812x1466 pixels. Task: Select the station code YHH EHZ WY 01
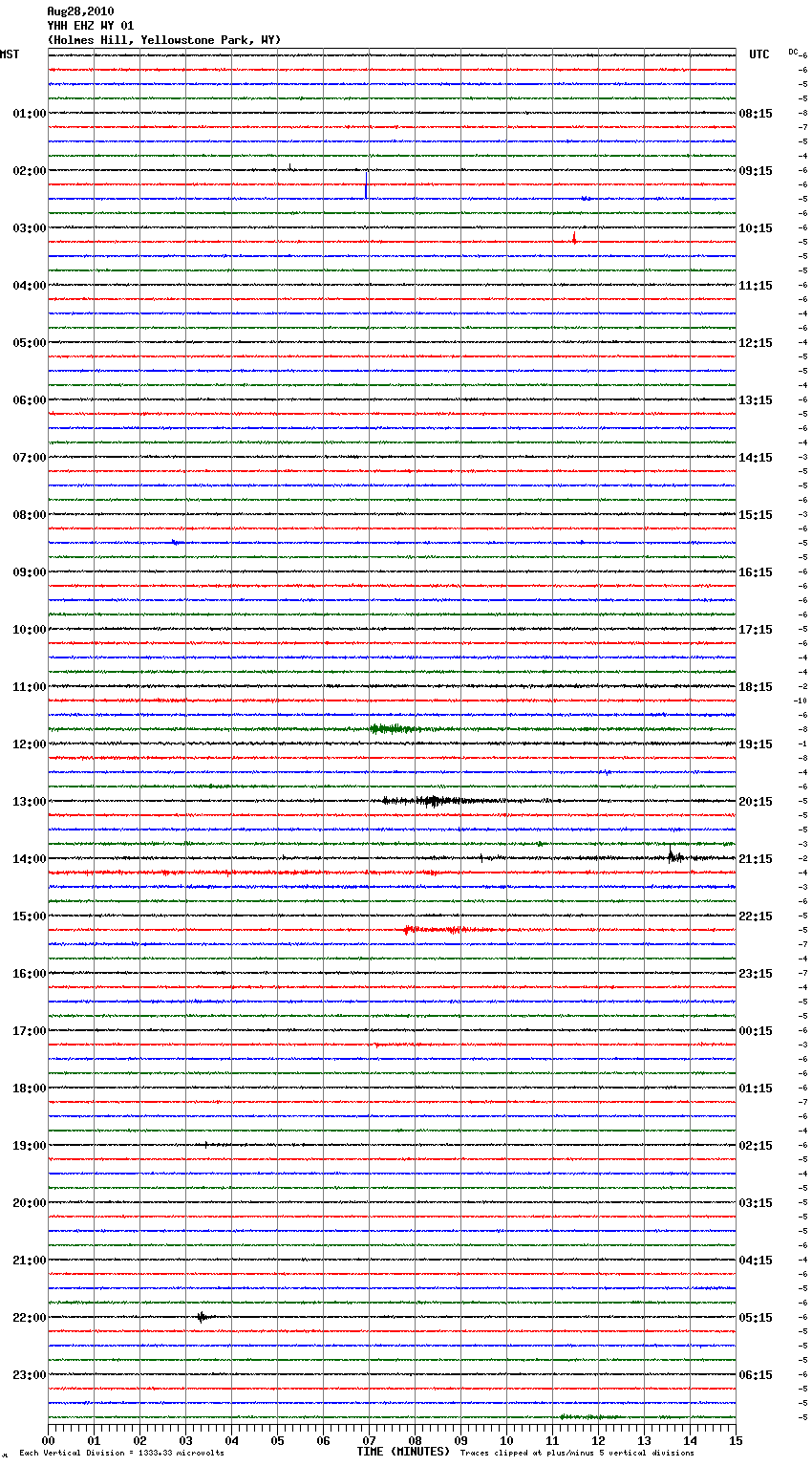coord(91,26)
